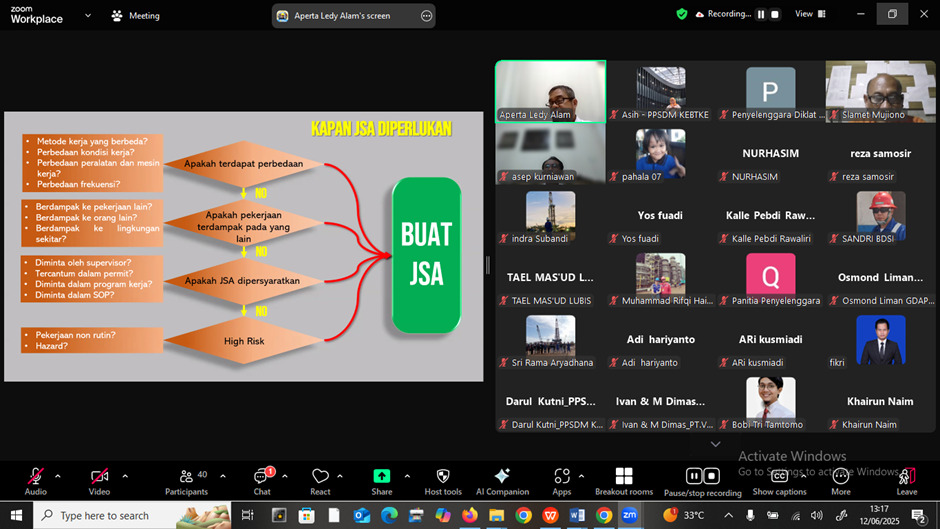Unmute microphone via Audio icon
Screen dimensions: 940x529
(35, 476)
